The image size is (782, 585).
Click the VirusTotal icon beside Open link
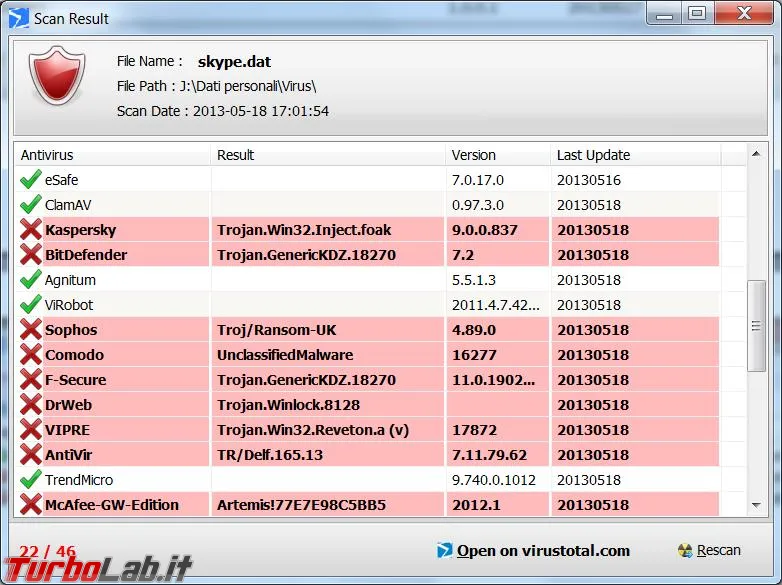444,550
